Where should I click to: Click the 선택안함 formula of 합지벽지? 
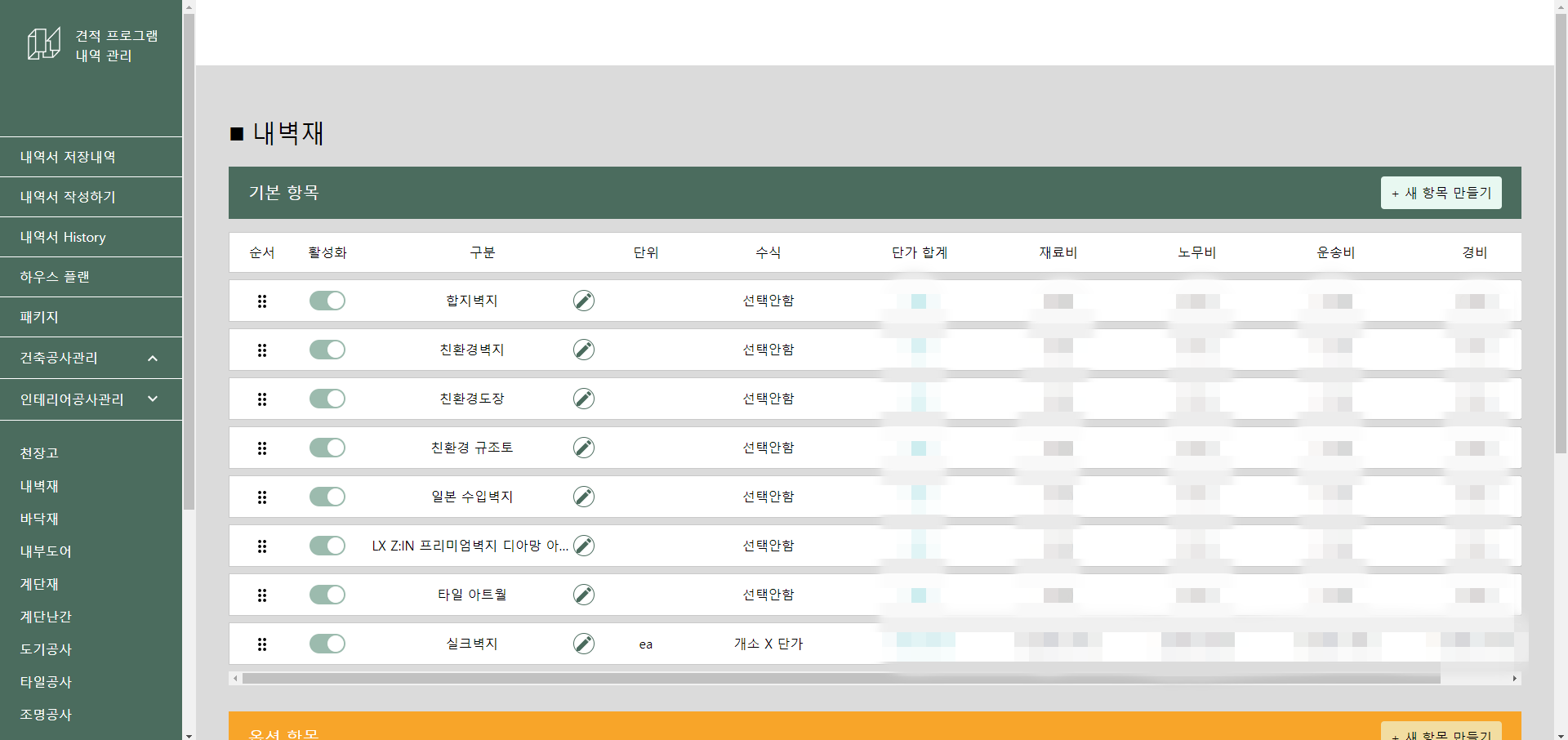click(x=768, y=301)
